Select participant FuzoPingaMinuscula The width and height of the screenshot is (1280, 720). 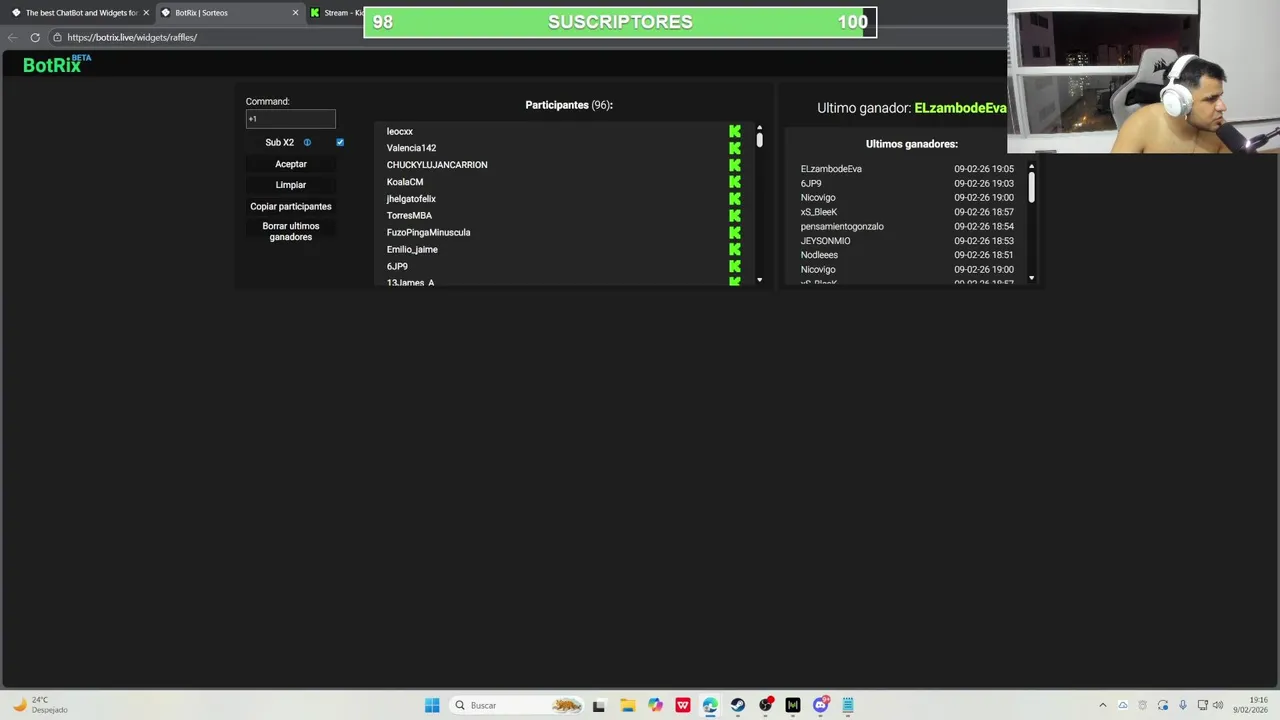point(428,233)
